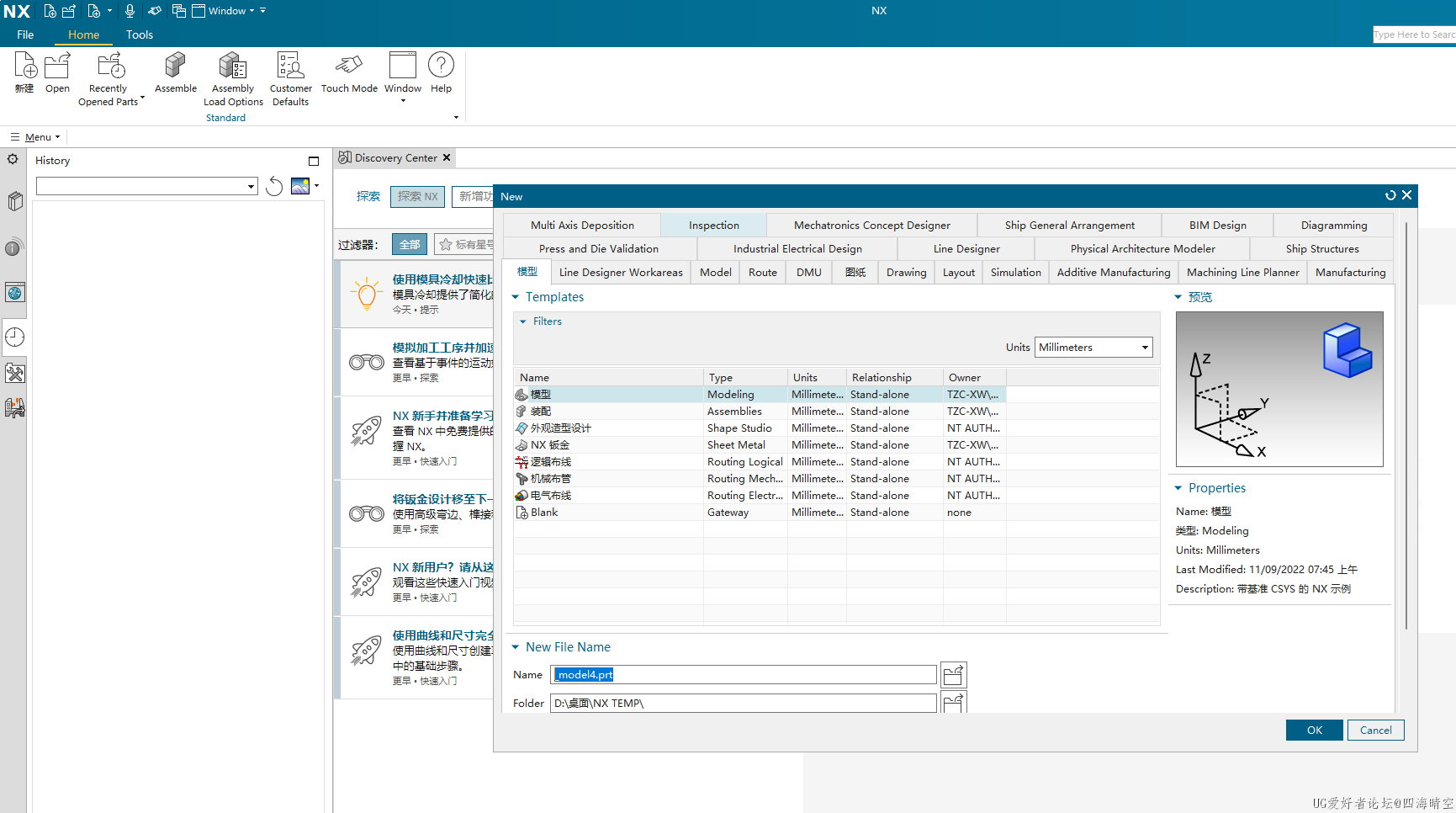Open Assembly Load Options
The height and width of the screenshot is (813, 1456).
233,79
